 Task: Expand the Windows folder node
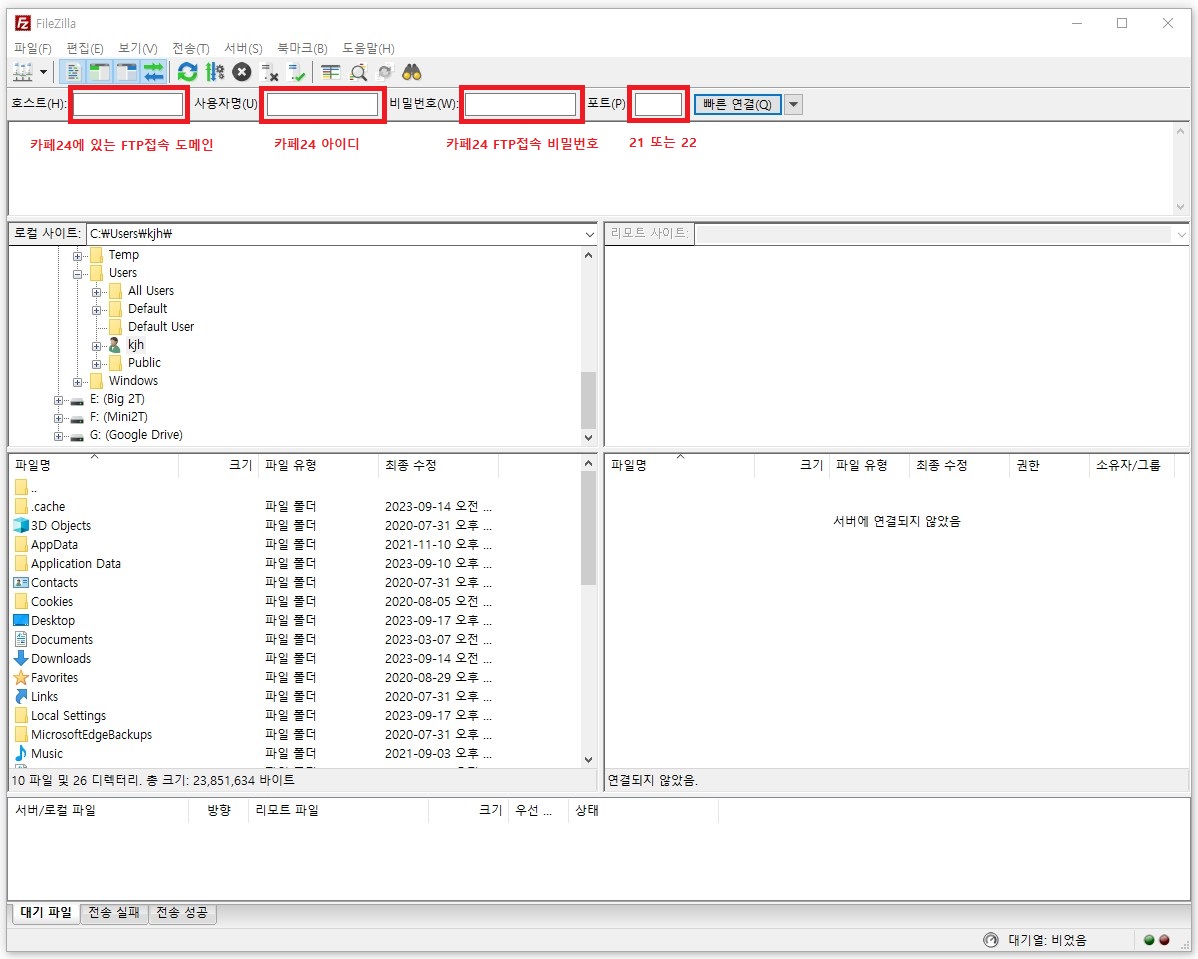pos(77,381)
